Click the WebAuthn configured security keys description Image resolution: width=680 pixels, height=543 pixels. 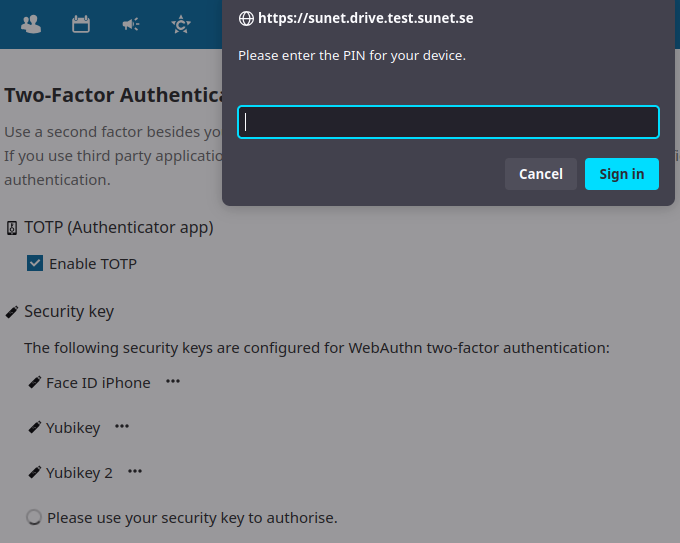[317, 348]
